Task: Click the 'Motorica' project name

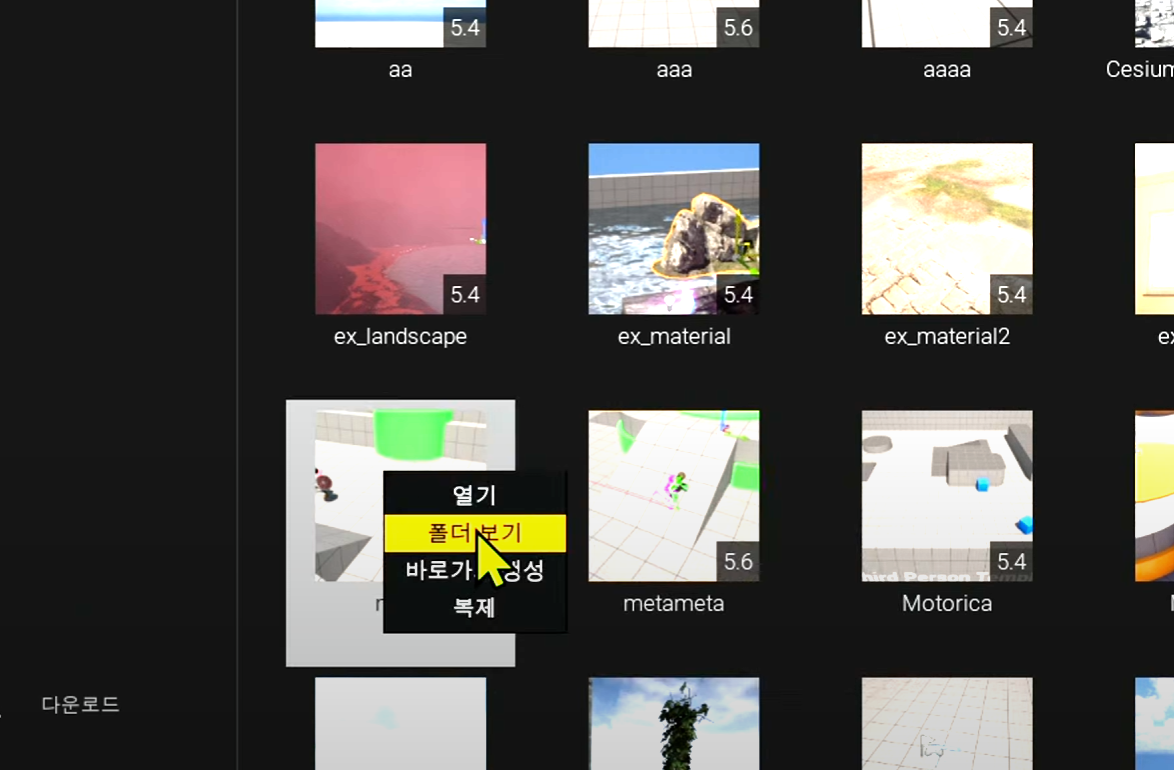Action: (x=947, y=603)
